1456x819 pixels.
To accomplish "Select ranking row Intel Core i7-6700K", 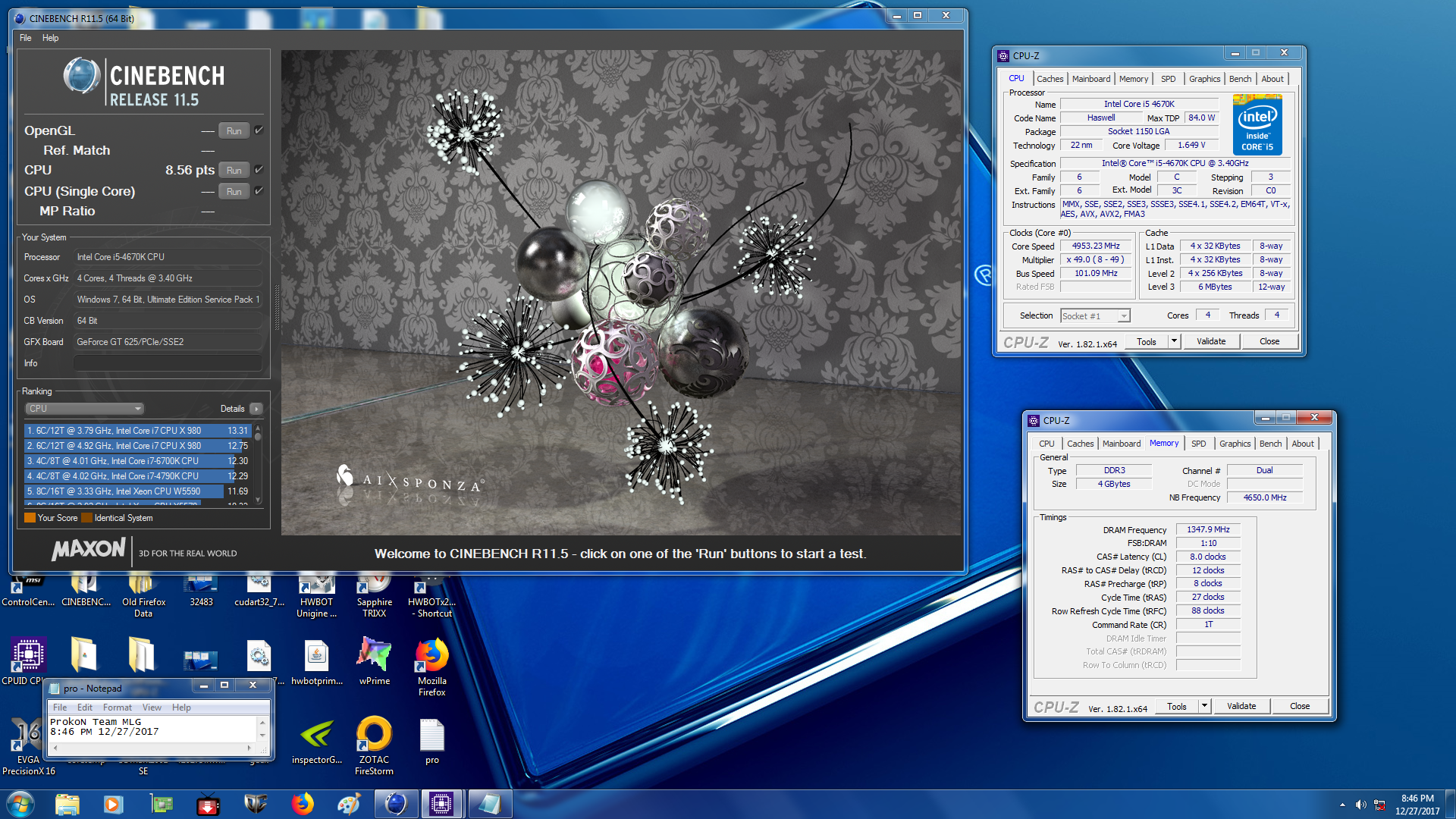I will pos(137,461).
